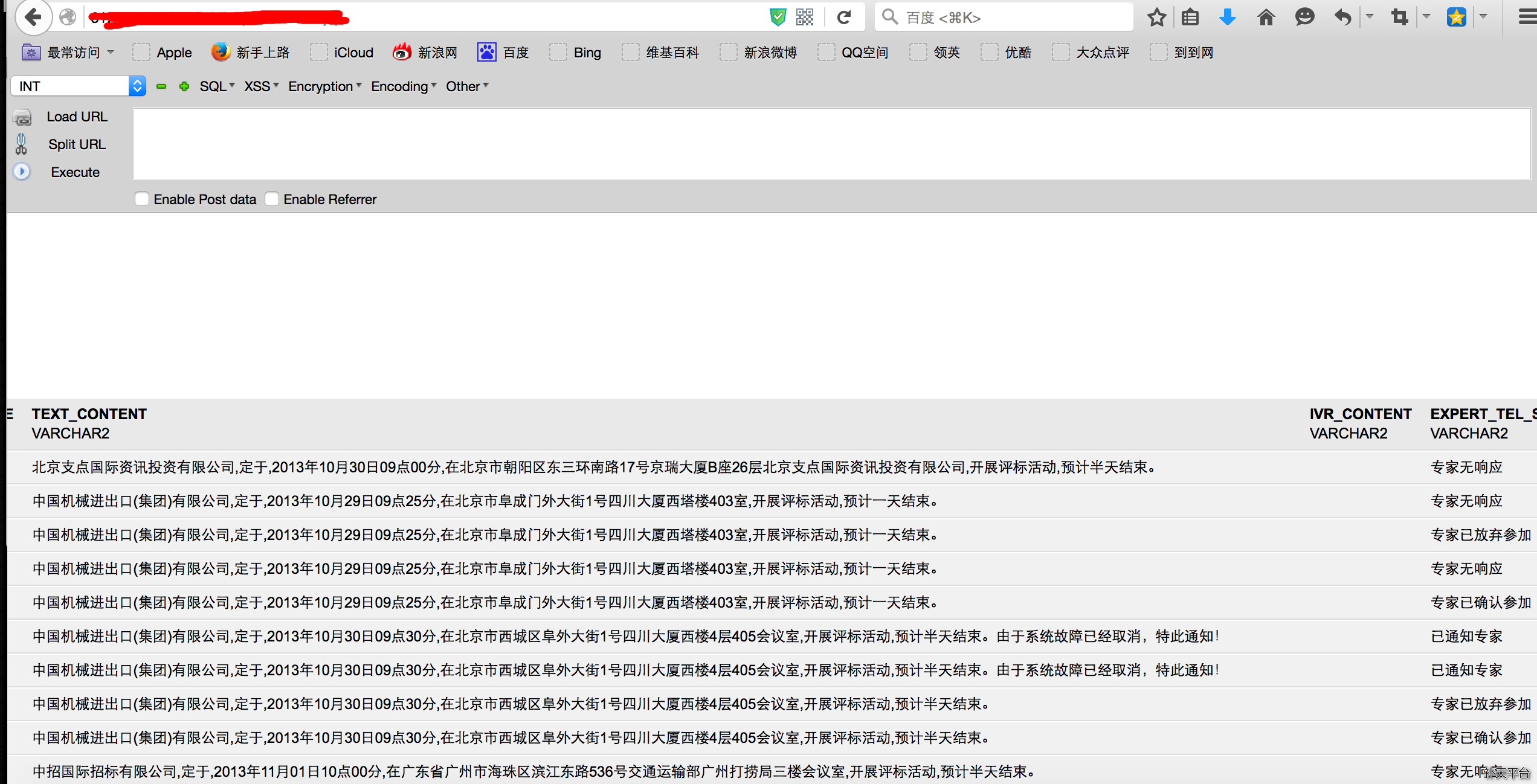Viewport: 1537px width, 784px height.
Task: Click the Load URL button
Action: (77, 117)
